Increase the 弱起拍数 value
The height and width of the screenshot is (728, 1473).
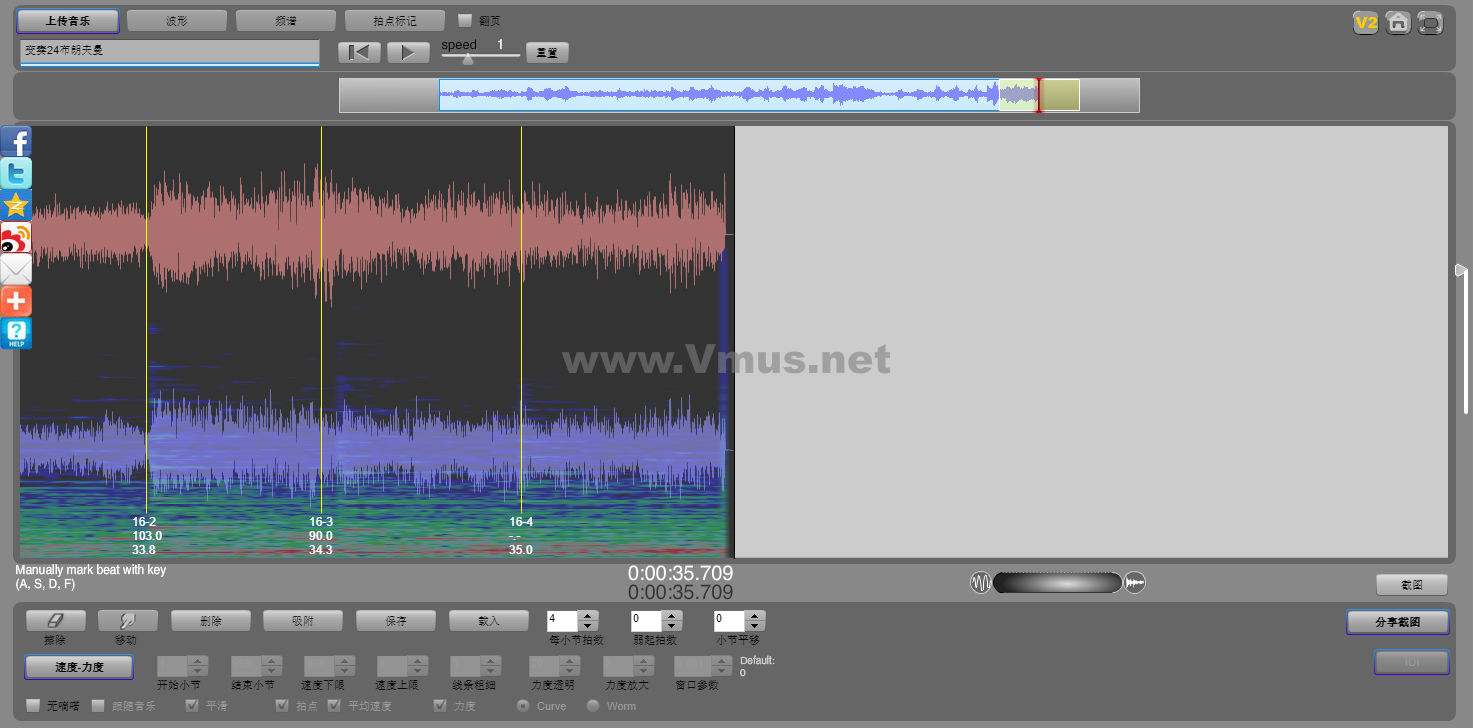(672, 616)
